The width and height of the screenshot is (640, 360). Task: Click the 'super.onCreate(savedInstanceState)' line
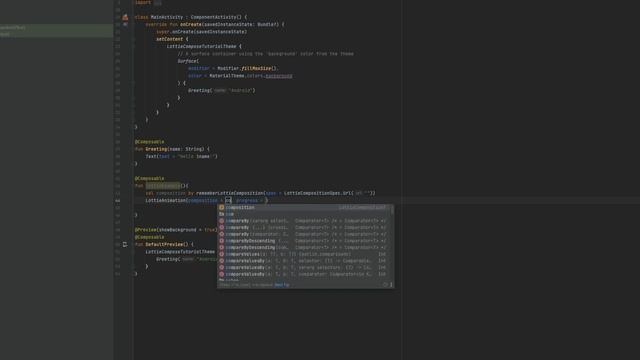pos(201,32)
